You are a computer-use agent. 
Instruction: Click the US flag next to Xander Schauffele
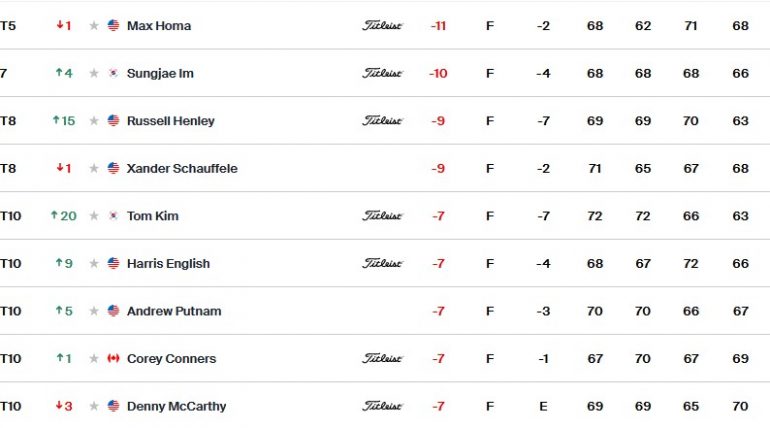[113, 168]
